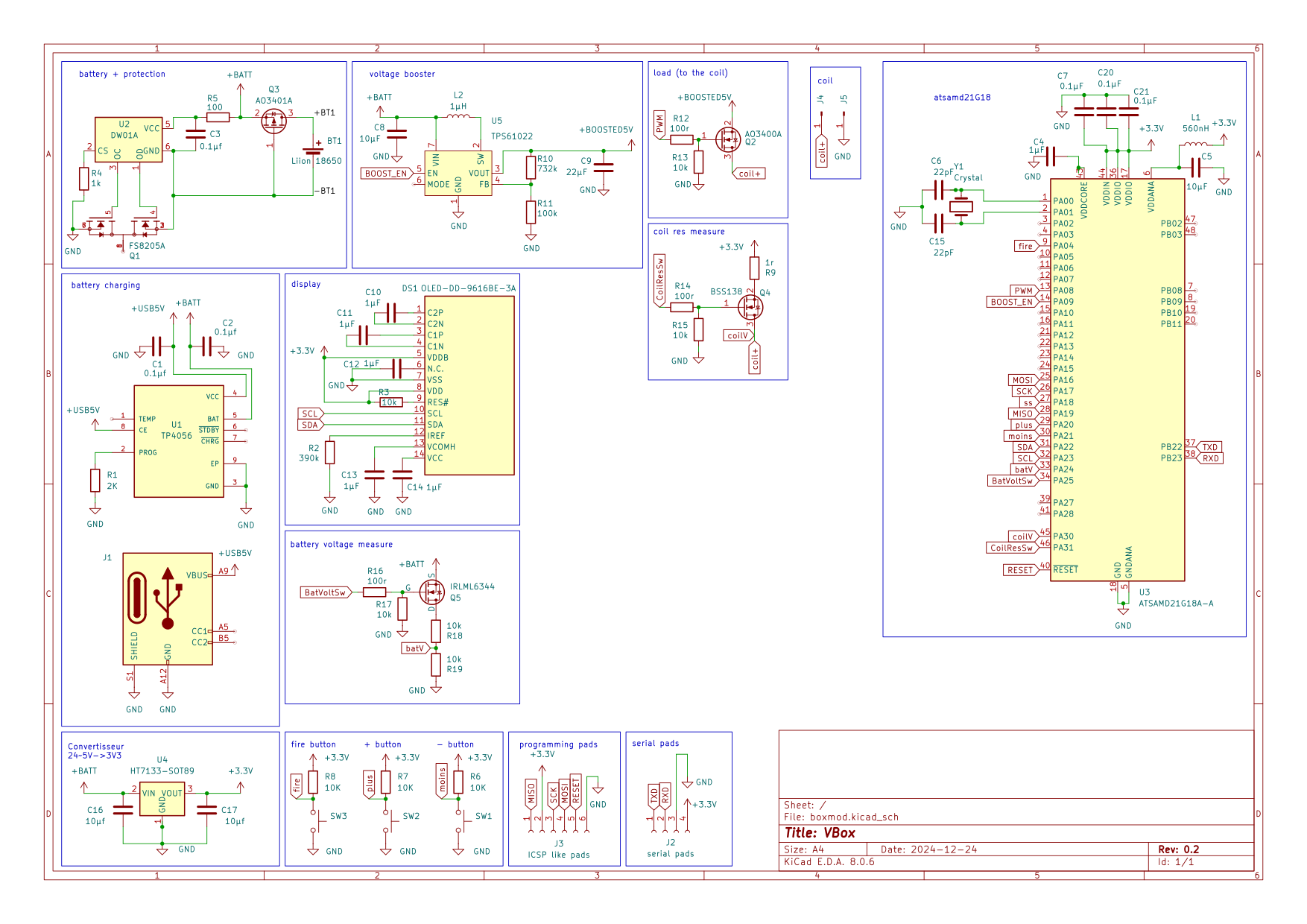This screenshot has width=1307, height=924.
Task: Select the MOSI label at PA16
Action: 1023,380
